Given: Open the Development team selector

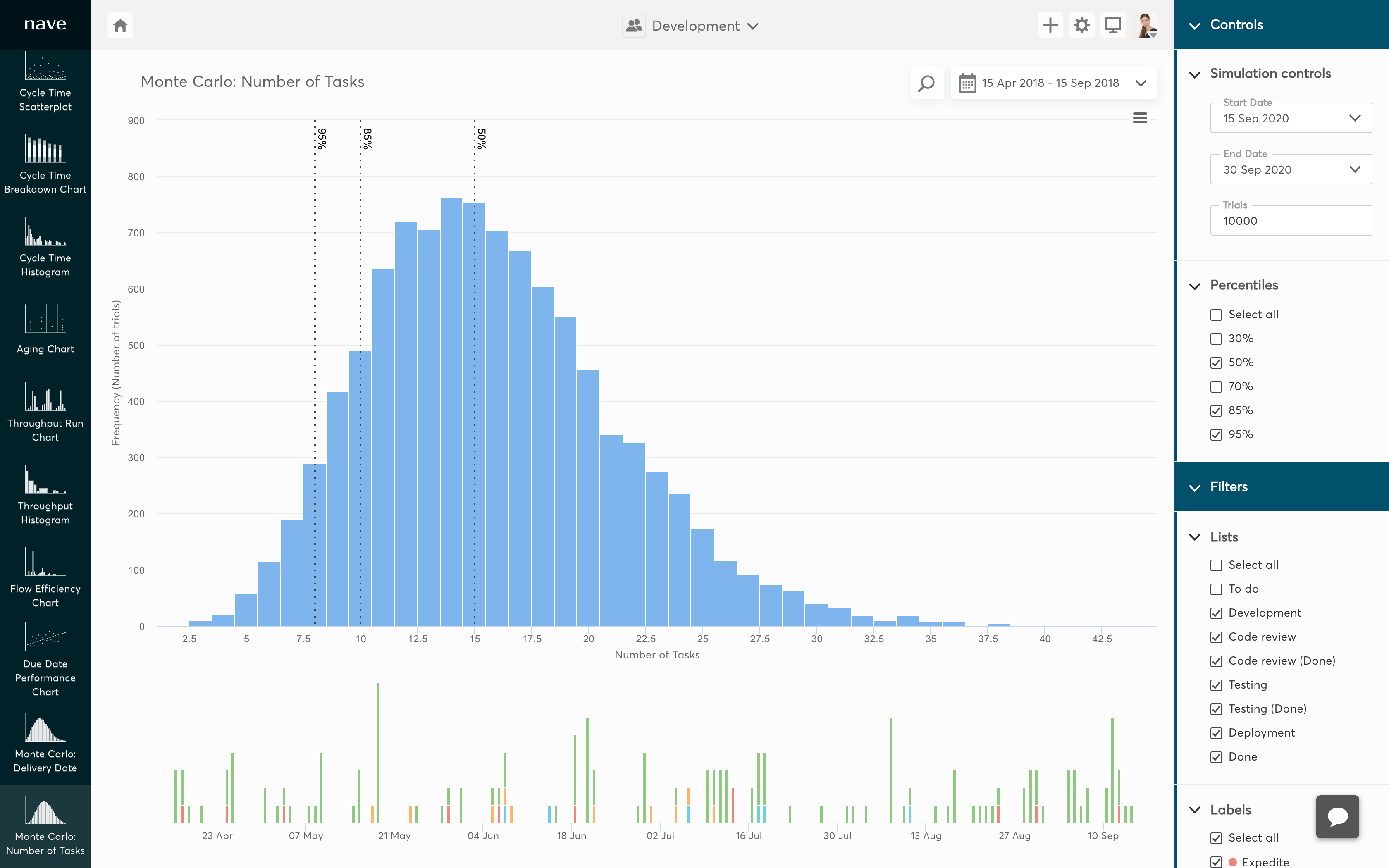Looking at the screenshot, I should pos(691,25).
